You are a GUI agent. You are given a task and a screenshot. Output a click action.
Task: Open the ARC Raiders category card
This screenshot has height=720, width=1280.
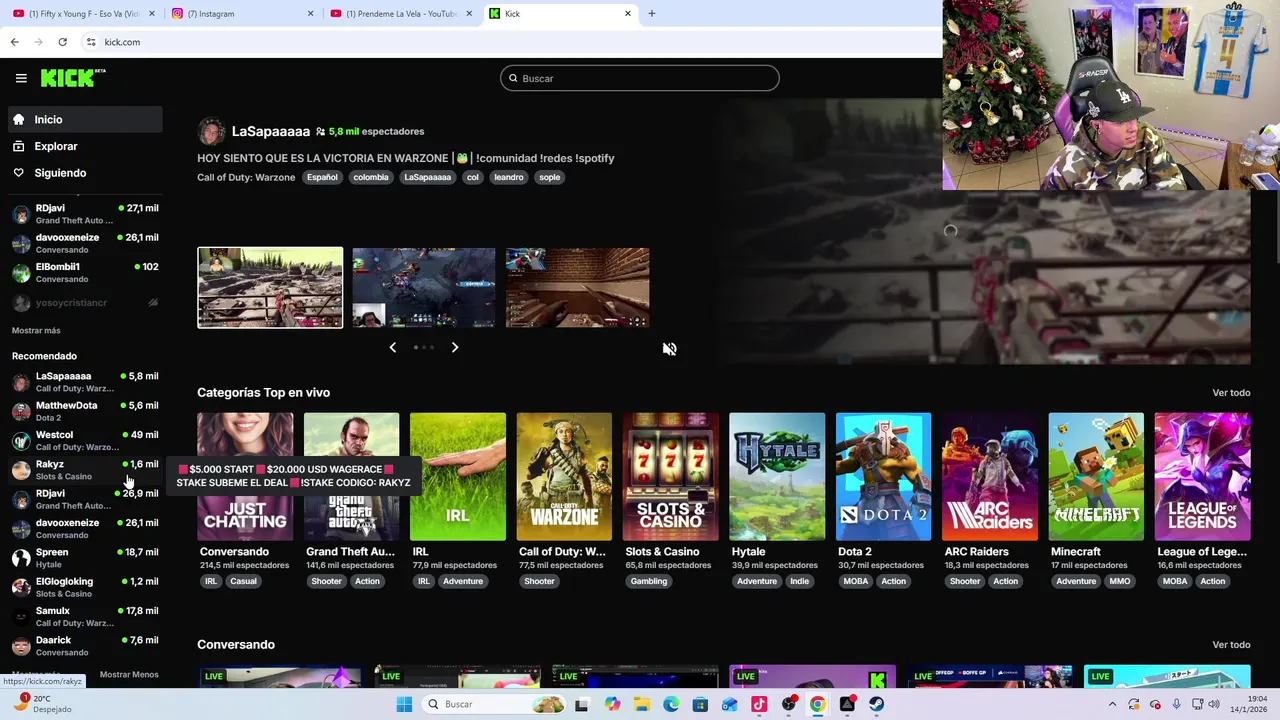point(990,476)
